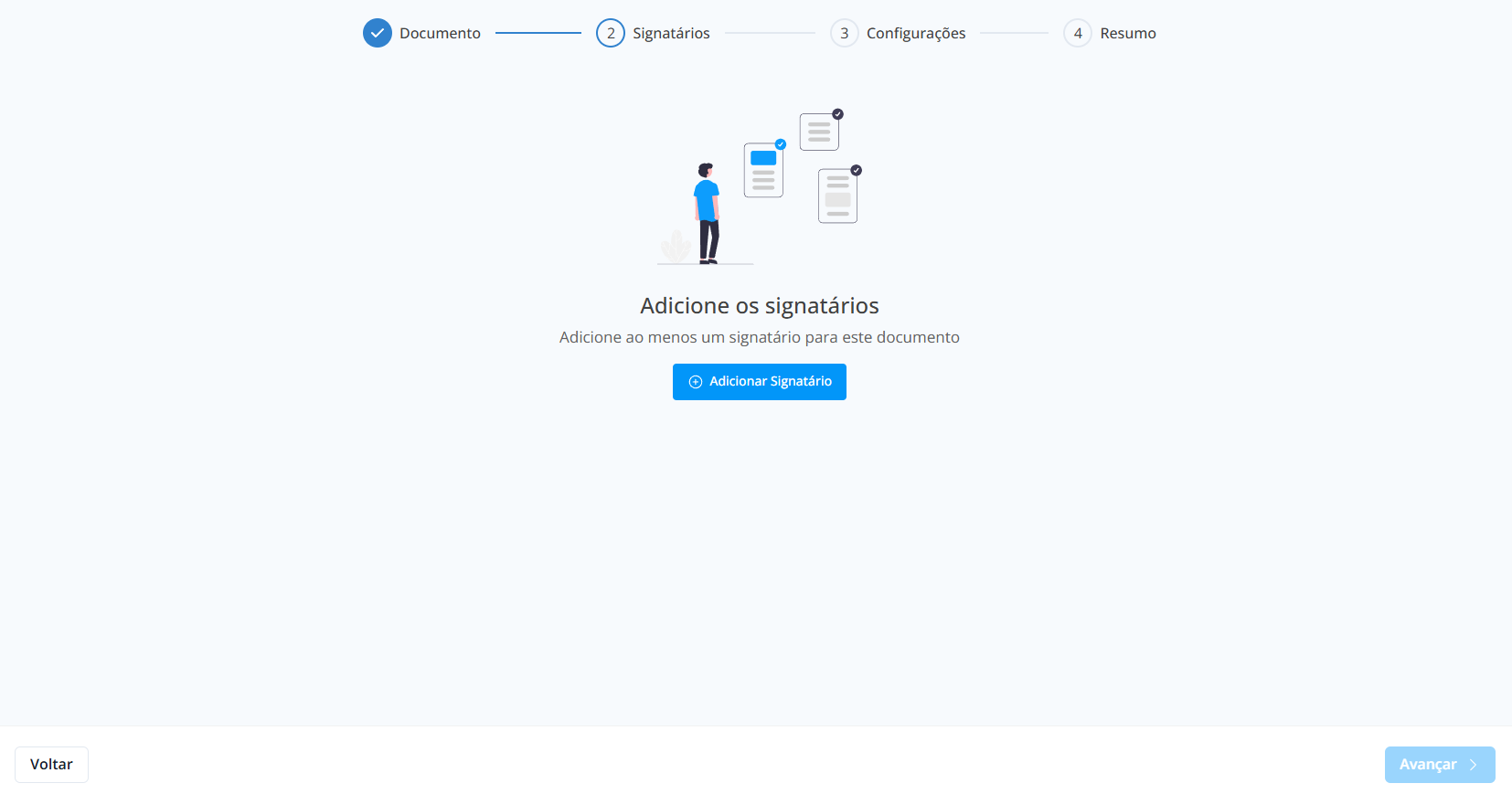Select step 3 circle for Configurações

pyautogui.click(x=845, y=33)
